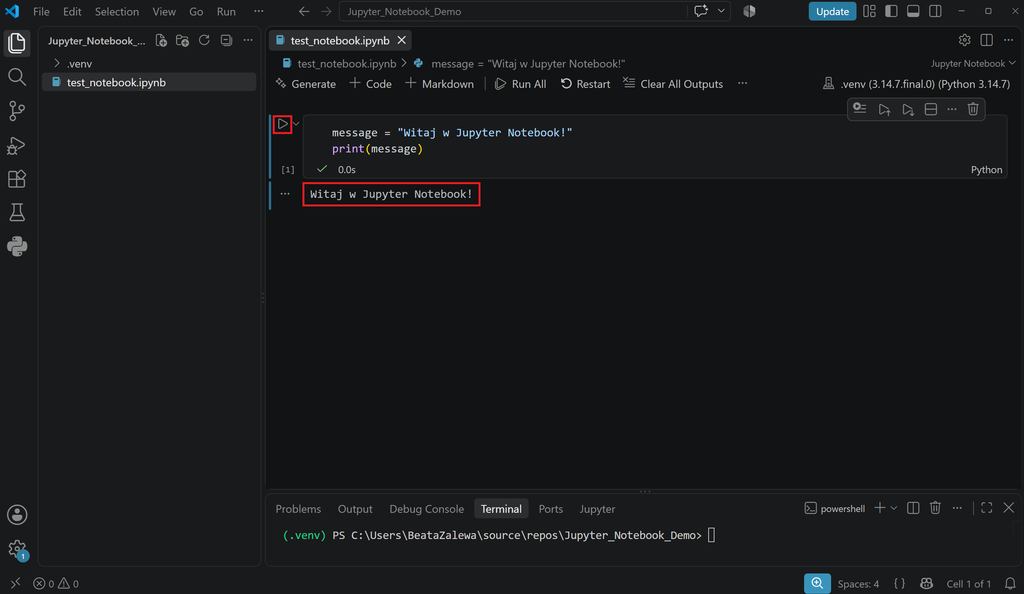Toggle primary side bar visibility
This screenshot has width=1024, height=594.
(x=891, y=11)
